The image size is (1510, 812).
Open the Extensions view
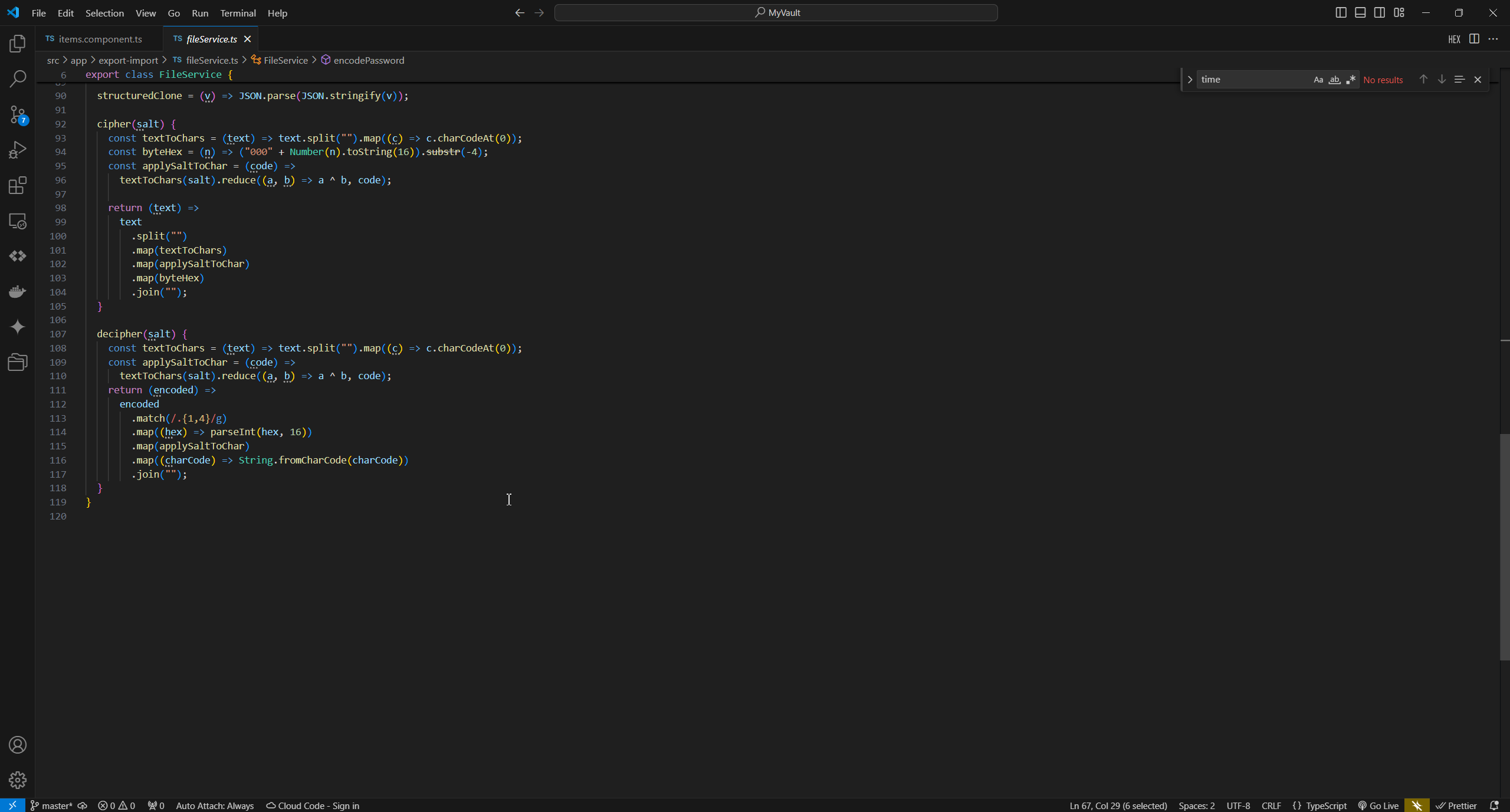pos(18,185)
